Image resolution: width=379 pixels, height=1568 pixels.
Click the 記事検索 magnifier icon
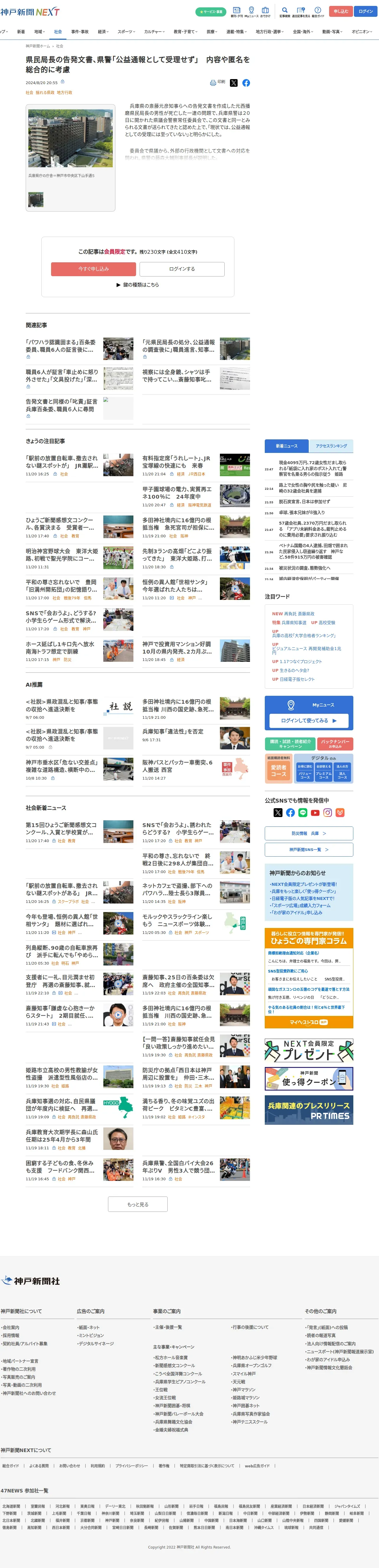click(x=285, y=12)
